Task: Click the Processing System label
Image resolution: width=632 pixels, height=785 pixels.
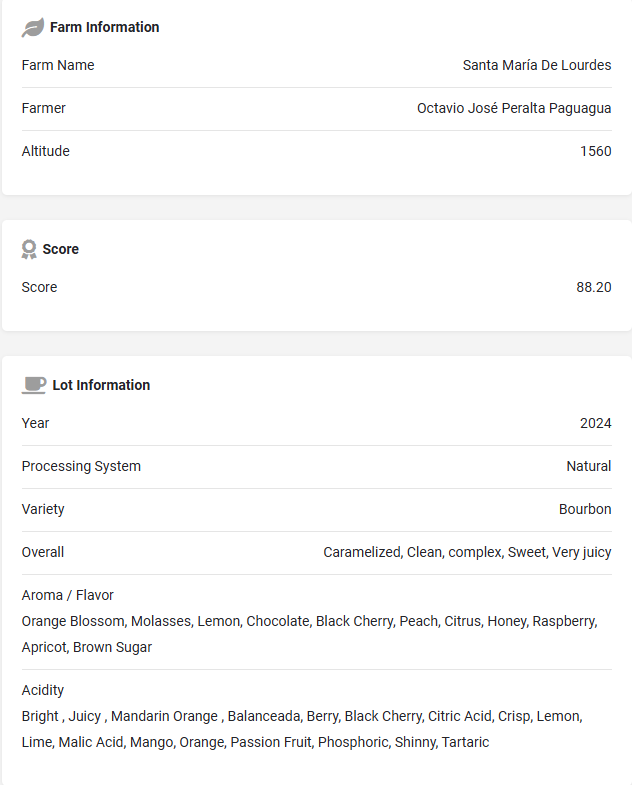Action: pyautogui.click(x=81, y=466)
